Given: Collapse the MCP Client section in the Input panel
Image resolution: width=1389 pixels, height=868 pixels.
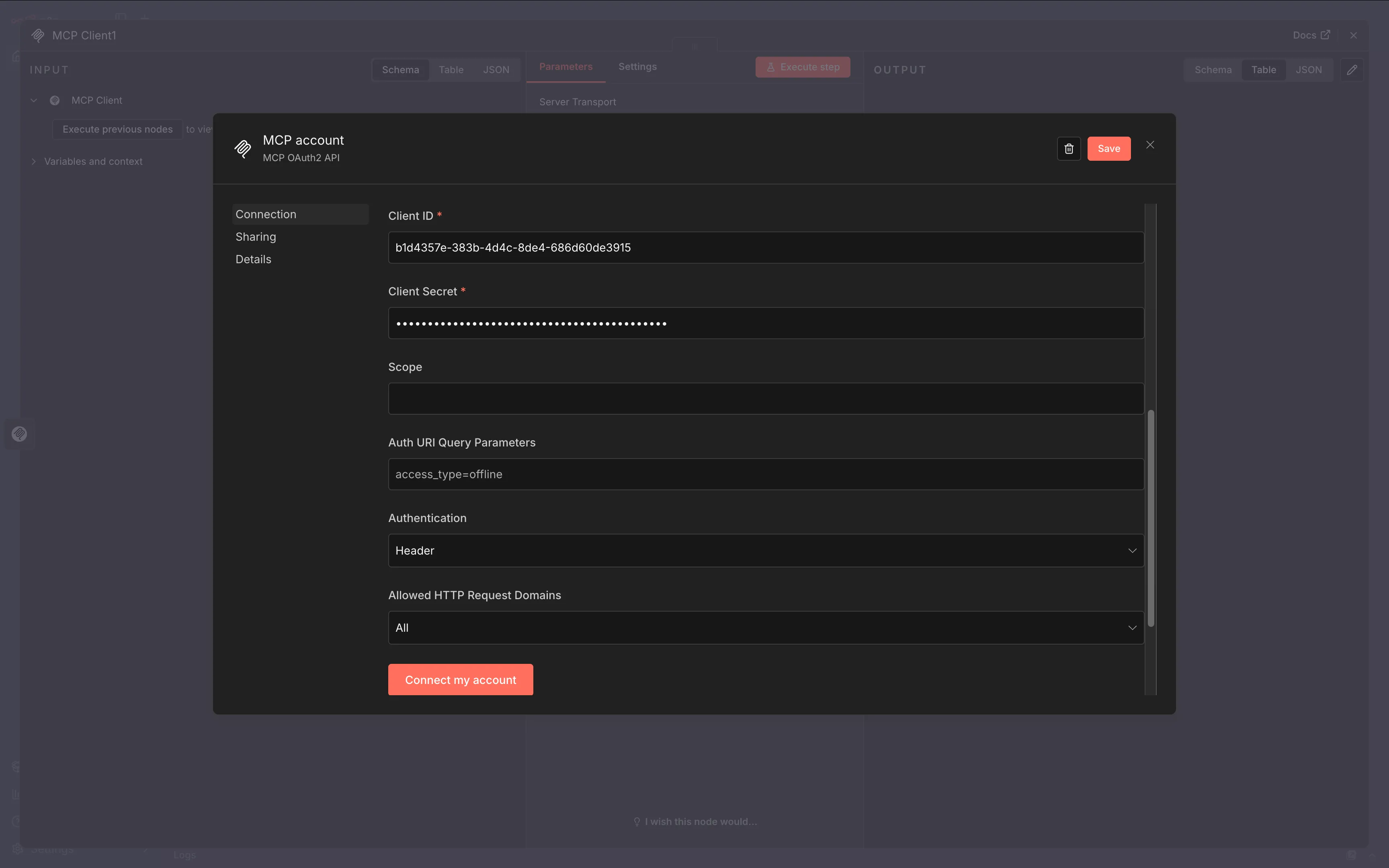Looking at the screenshot, I should coord(33,100).
